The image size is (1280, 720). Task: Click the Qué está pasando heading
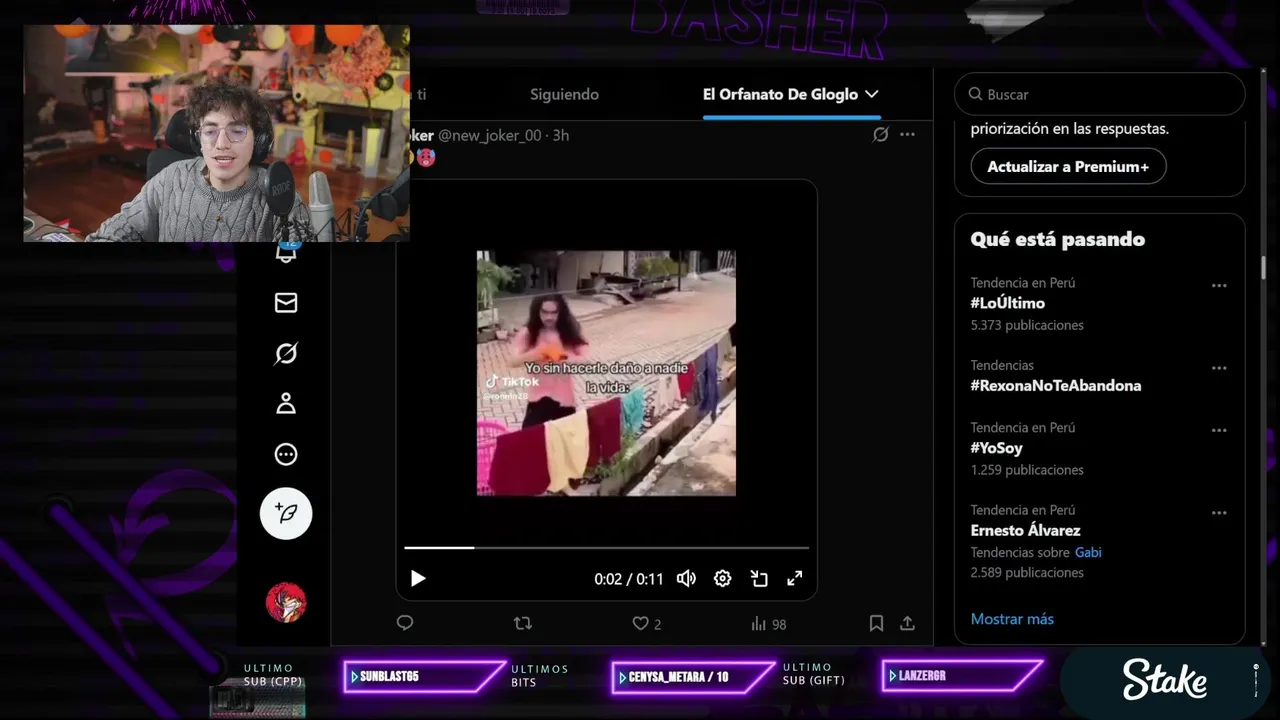pyautogui.click(x=1057, y=239)
